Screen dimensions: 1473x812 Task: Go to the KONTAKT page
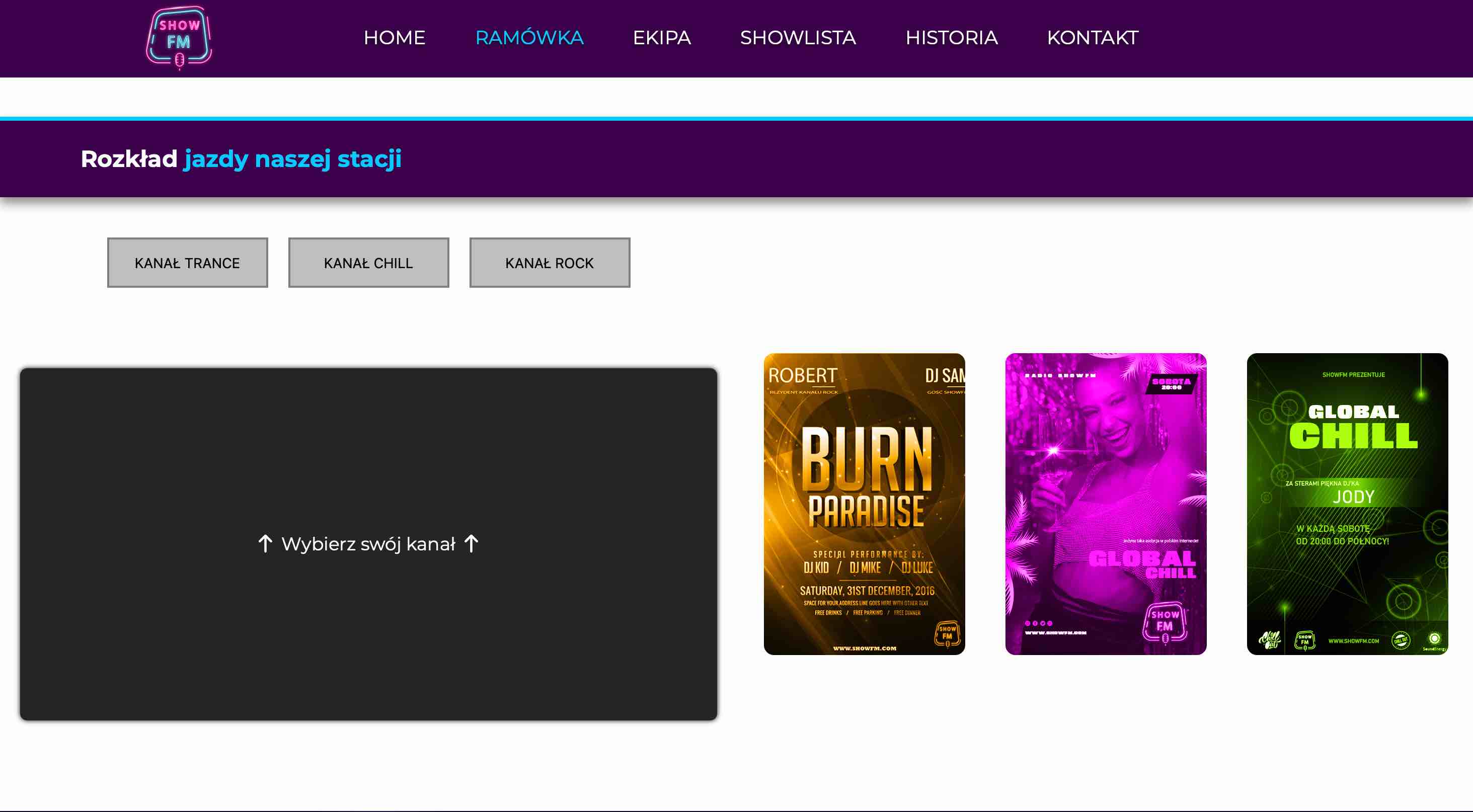coord(1092,38)
